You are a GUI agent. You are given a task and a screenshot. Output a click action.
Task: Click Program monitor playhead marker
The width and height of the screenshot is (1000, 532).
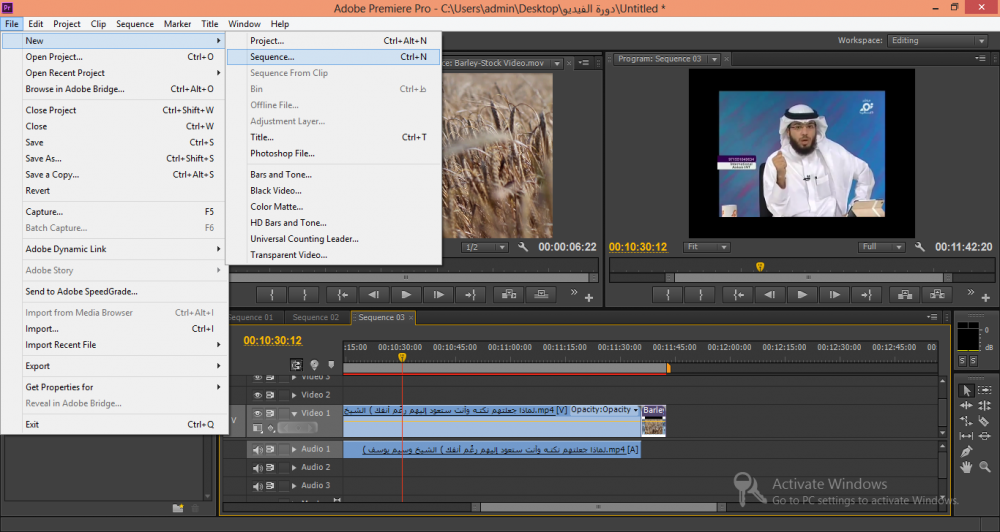(x=760, y=266)
